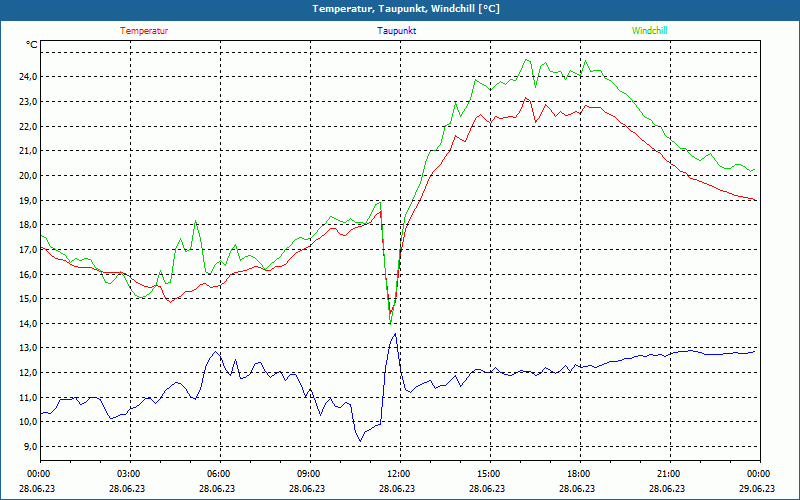The height and width of the screenshot is (500, 800).
Task: Select the 15,0 y-axis value
Action: click(x=29, y=298)
